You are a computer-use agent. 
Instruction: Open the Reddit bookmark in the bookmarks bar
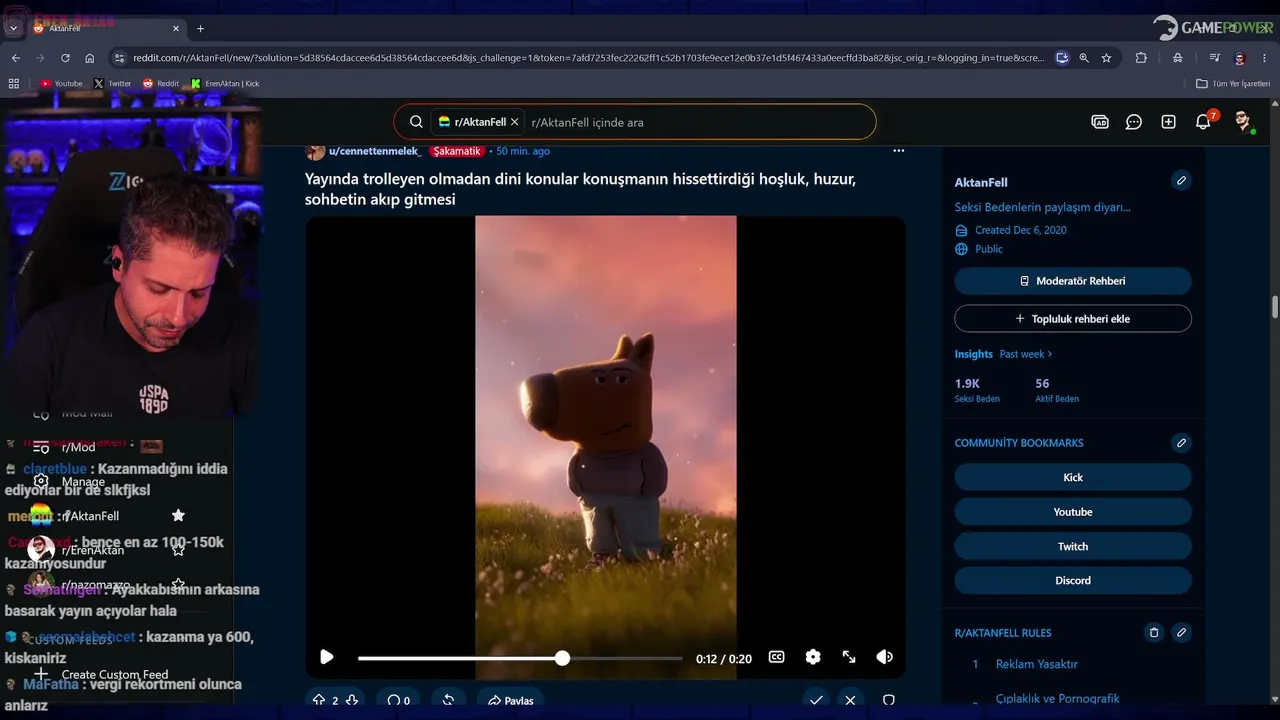[161, 84]
